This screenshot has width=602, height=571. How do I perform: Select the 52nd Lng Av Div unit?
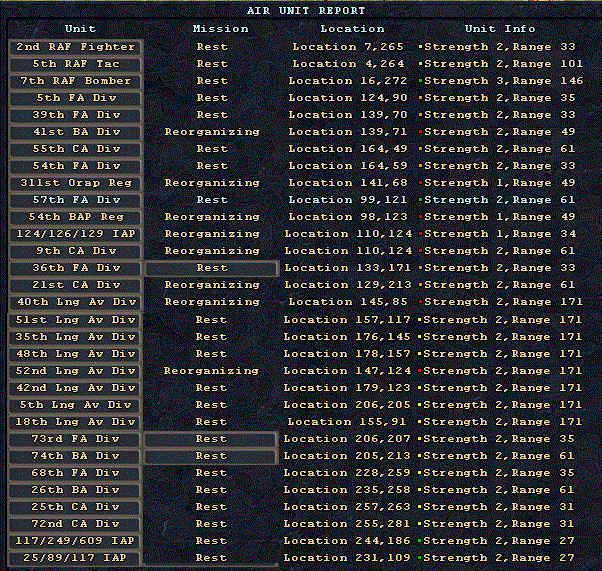[x=74, y=371]
